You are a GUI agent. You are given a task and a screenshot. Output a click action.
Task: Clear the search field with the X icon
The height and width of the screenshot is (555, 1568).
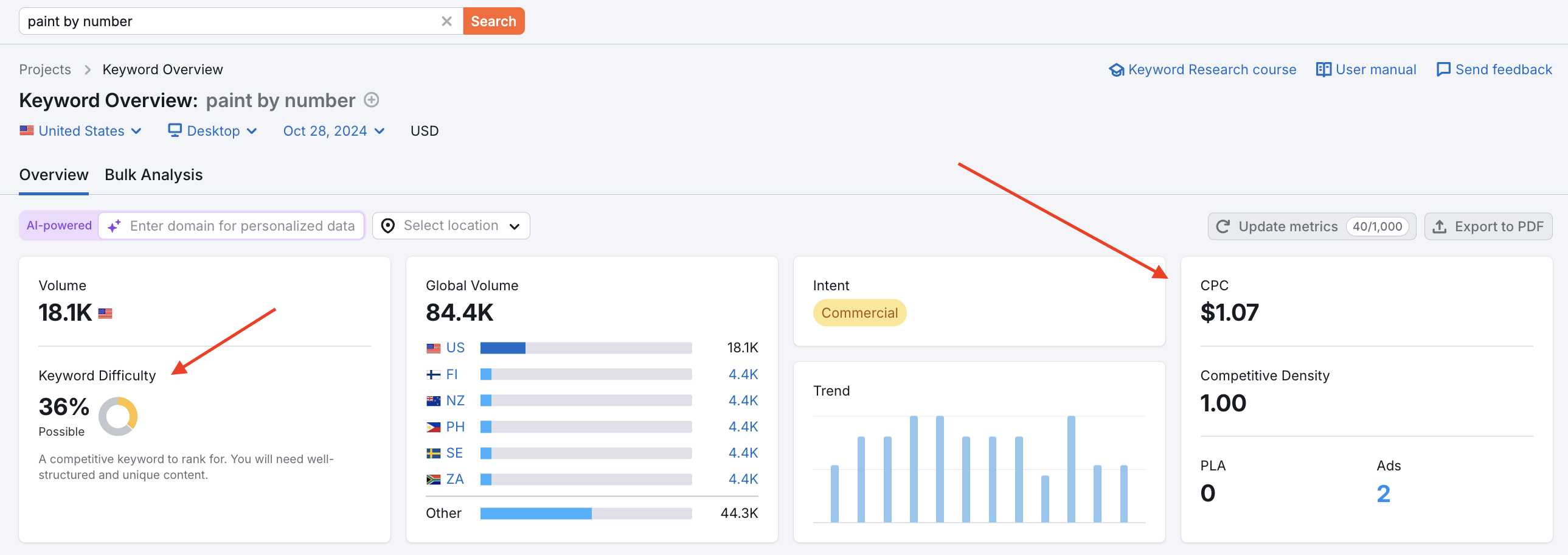tap(446, 21)
